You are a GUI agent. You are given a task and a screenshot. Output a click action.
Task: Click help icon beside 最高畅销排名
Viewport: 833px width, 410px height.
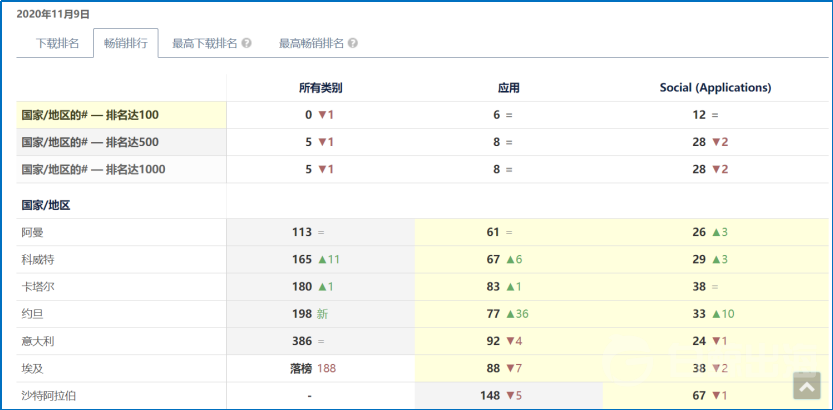click(x=353, y=44)
